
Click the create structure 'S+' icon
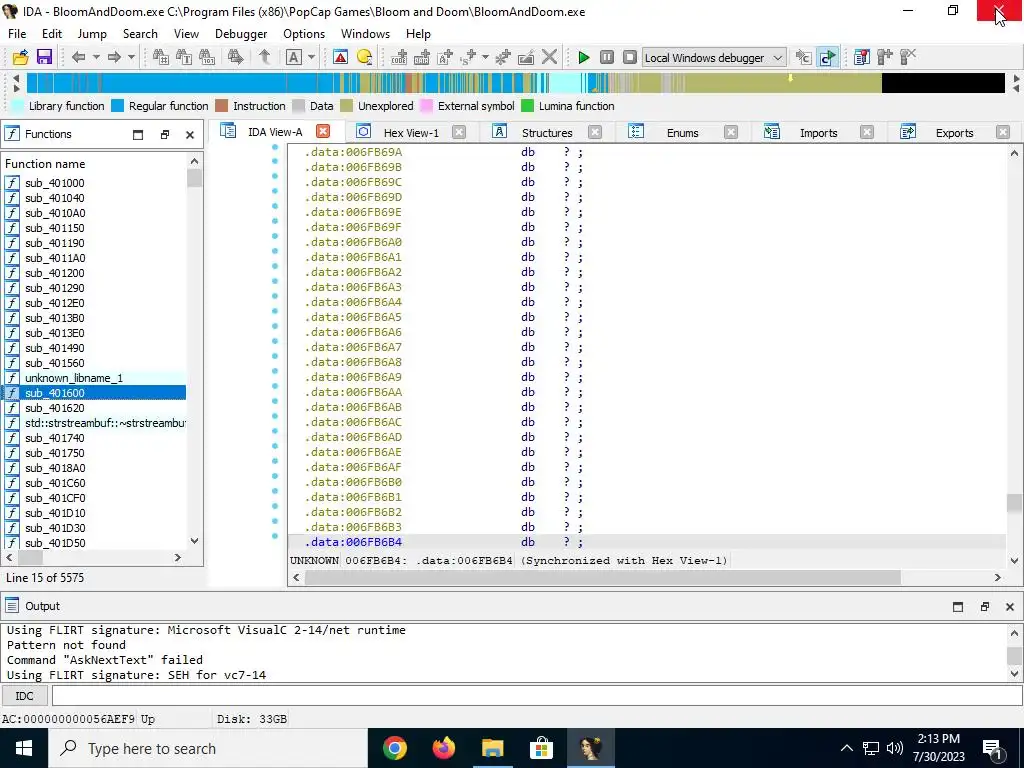[x=468, y=57]
